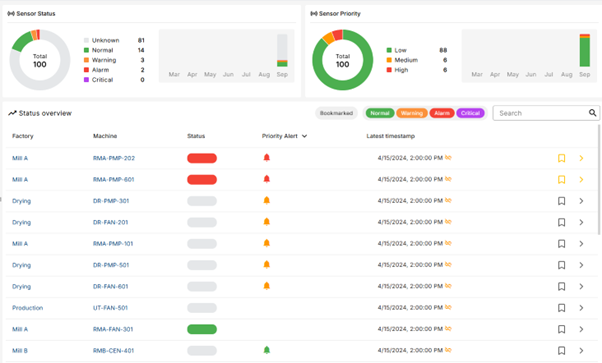Open RMA-PMP-101 row chevron
The width and height of the screenshot is (602, 363).
tap(581, 244)
